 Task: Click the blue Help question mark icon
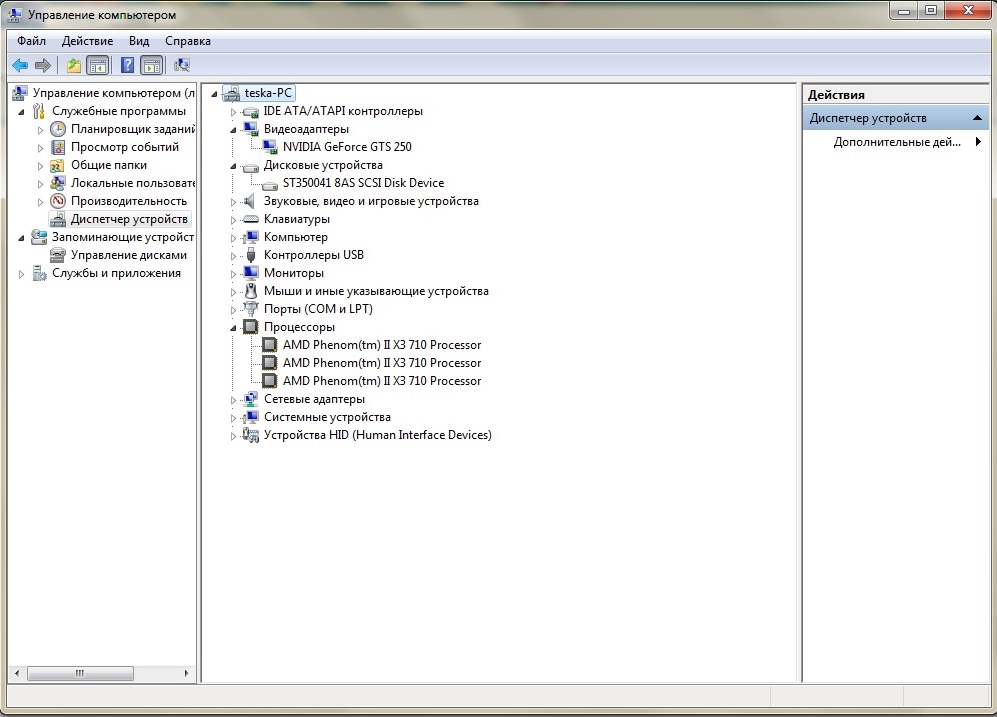[x=127, y=65]
